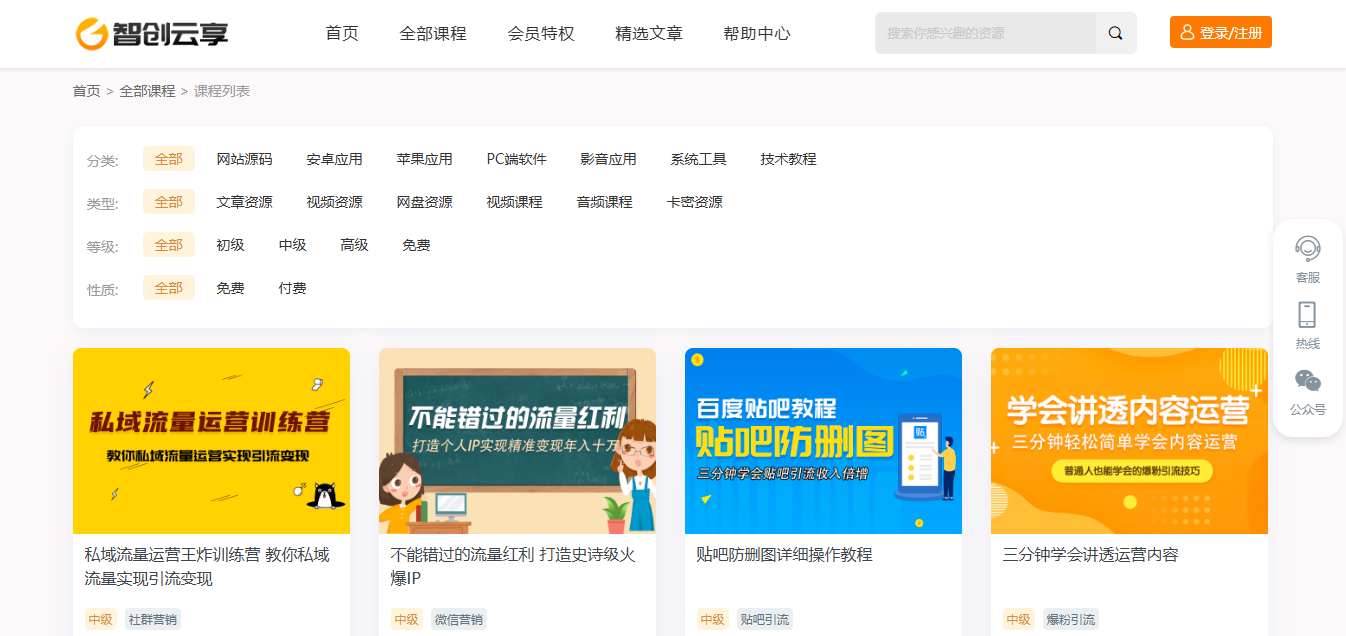Click the 登录/注册 login button
Screen dimensions: 1346x636
(x=1220, y=33)
